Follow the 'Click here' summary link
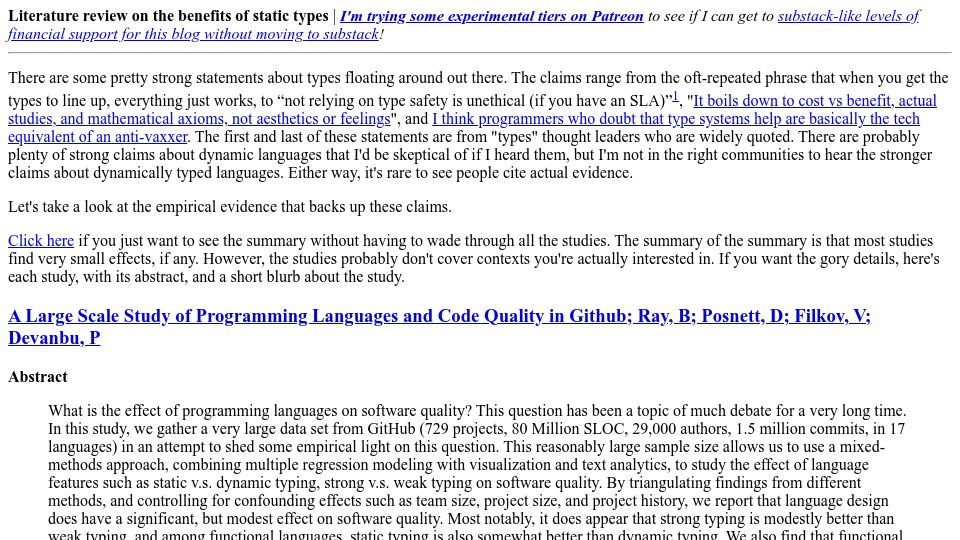Viewport: 960px width, 540px height. pos(40,241)
